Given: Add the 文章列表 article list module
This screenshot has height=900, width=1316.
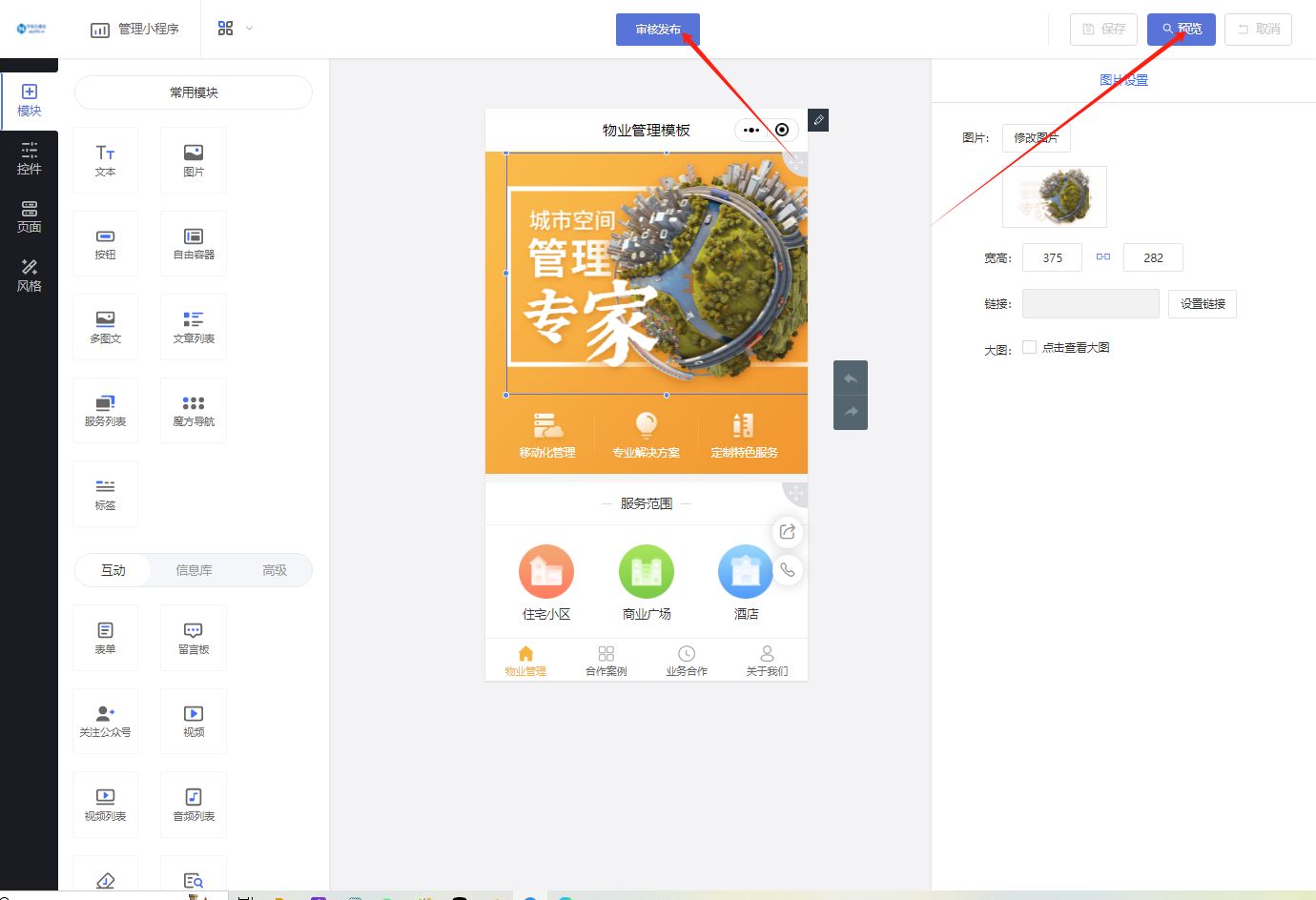Looking at the screenshot, I should [194, 327].
